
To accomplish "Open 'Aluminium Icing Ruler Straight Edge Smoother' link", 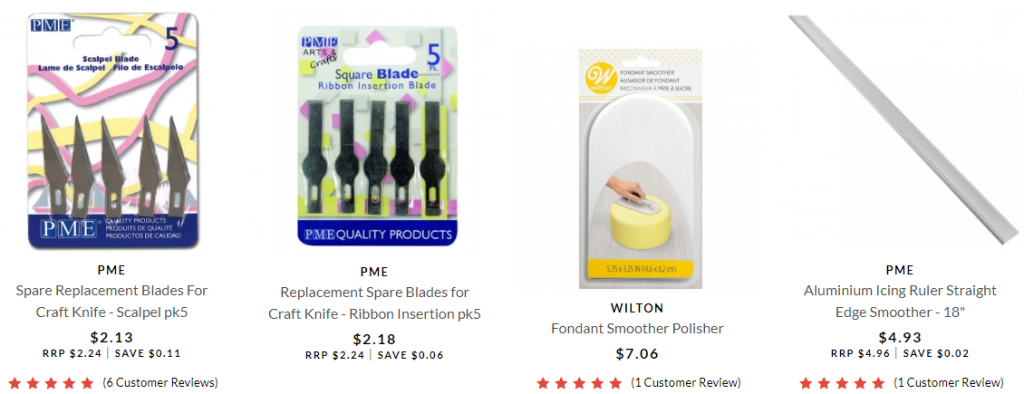I will (900, 301).
